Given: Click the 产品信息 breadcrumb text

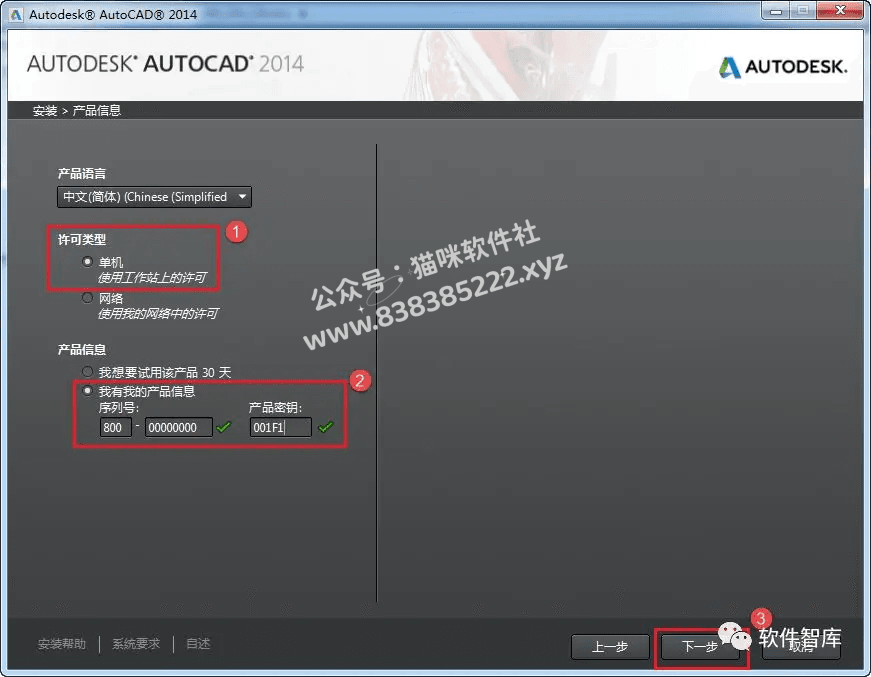Looking at the screenshot, I should (x=97, y=111).
